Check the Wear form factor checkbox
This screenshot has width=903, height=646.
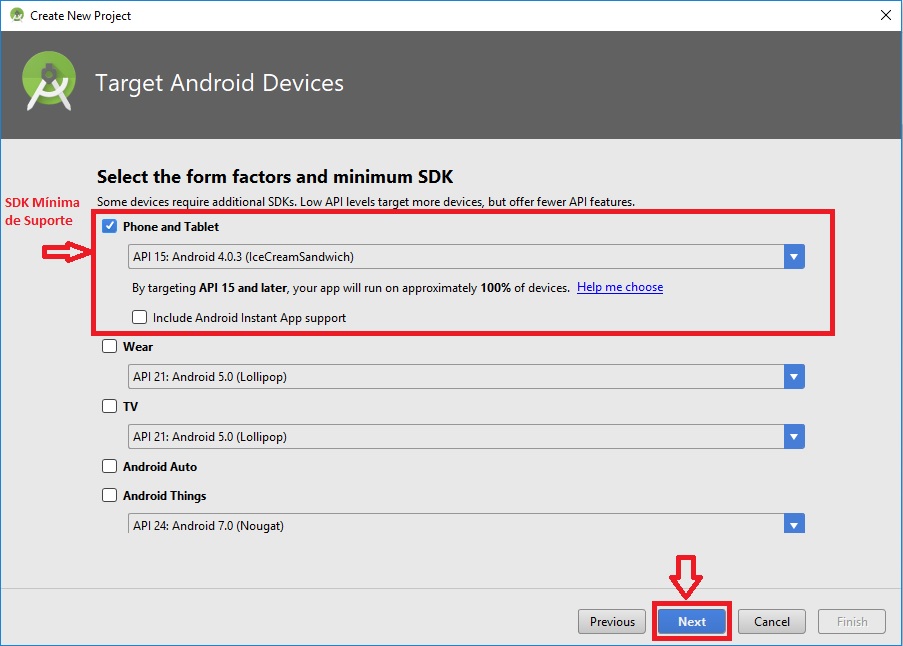[x=109, y=346]
